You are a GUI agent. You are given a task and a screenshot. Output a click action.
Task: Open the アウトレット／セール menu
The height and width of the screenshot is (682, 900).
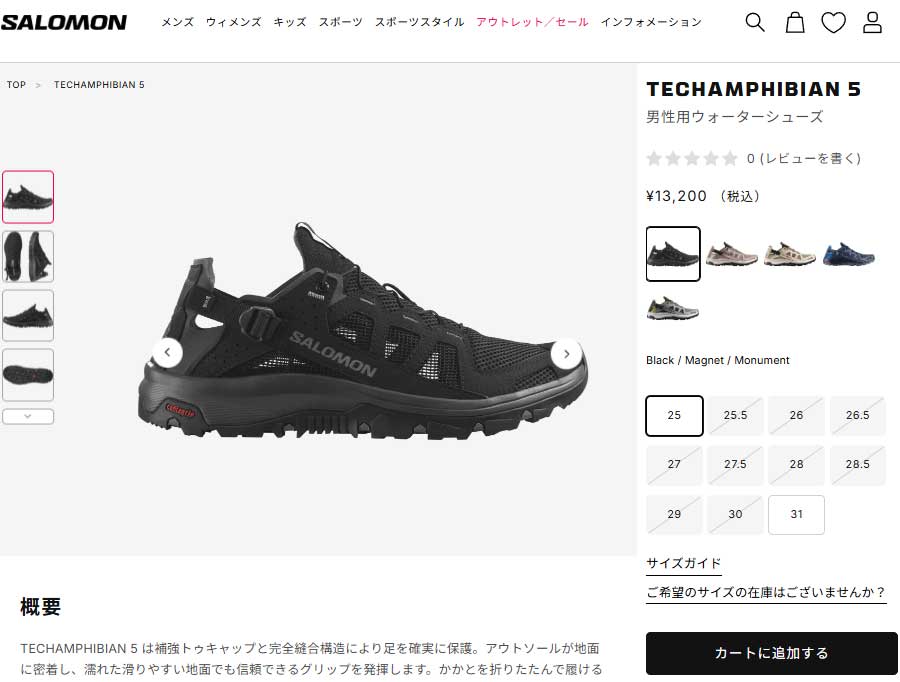point(532,22)
